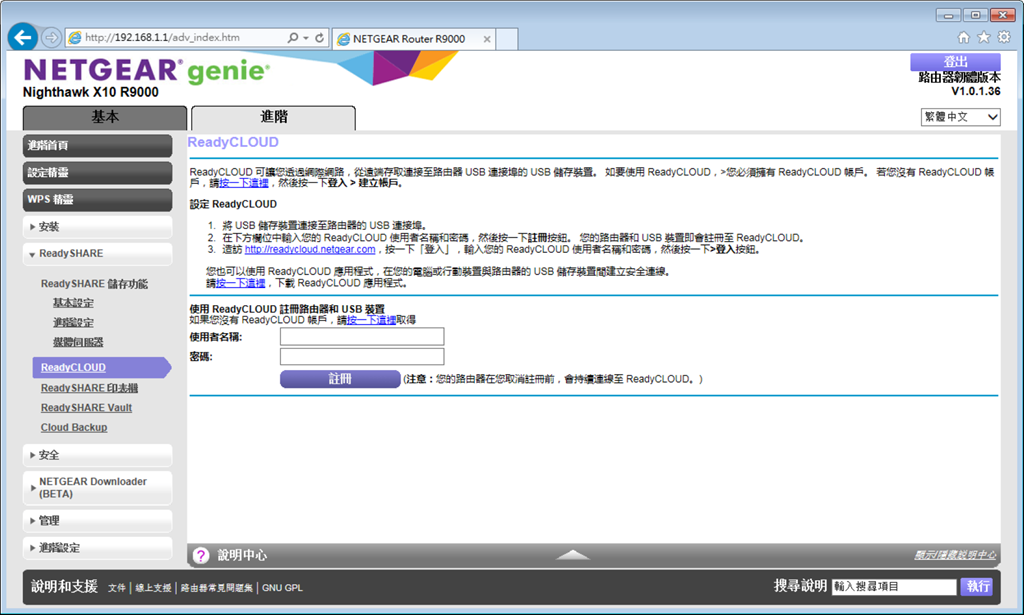The width and height of the screenshot is (1024, 615).
Task: Expand NETGEAR Downloader (BETA) section
Action: pyautogui.click(x=97, y=488)
